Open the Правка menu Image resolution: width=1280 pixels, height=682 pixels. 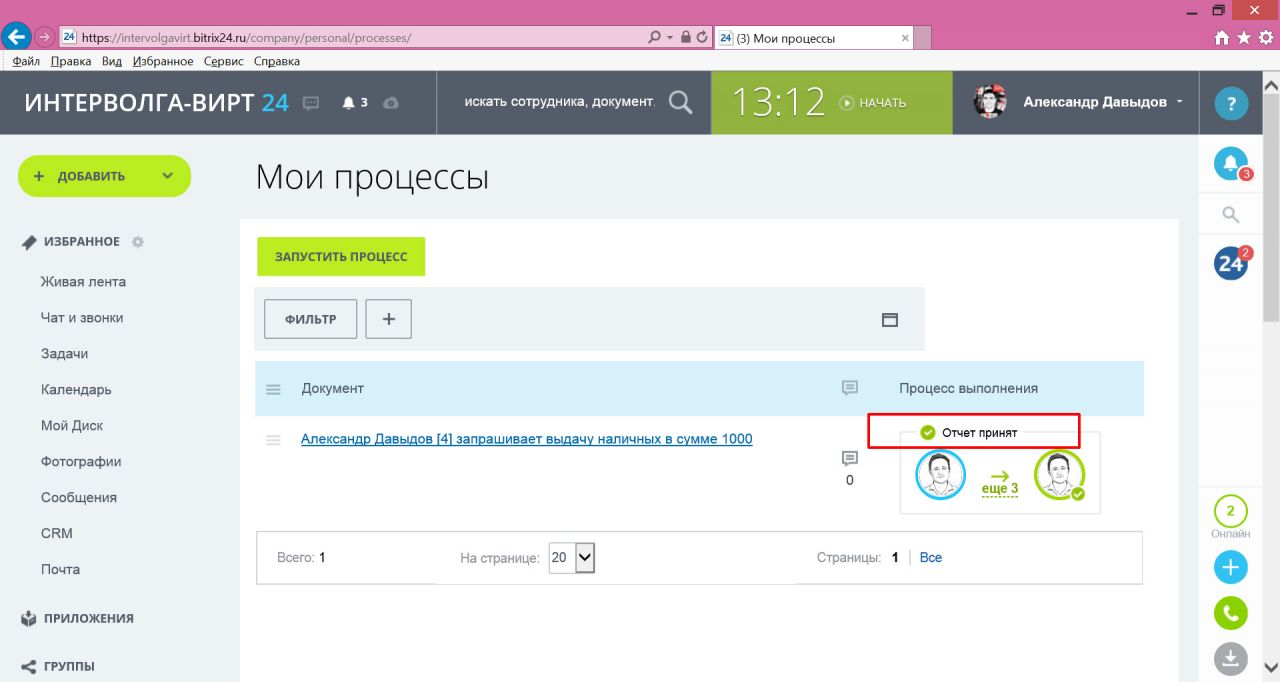point(71,61)
